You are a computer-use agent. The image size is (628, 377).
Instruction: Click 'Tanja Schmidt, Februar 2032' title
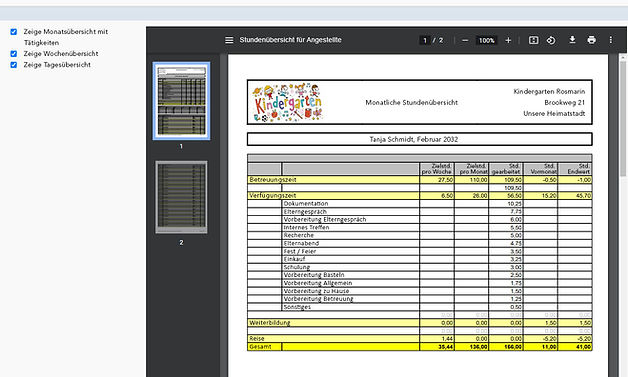(414, 139)
